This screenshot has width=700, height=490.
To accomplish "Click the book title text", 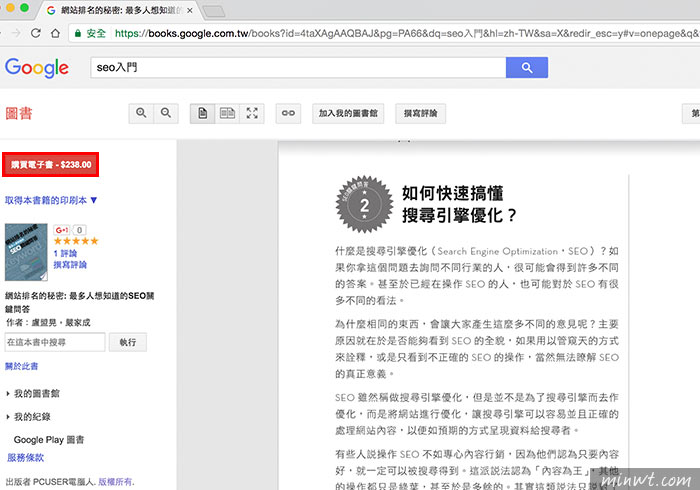I will click(79, 302).
